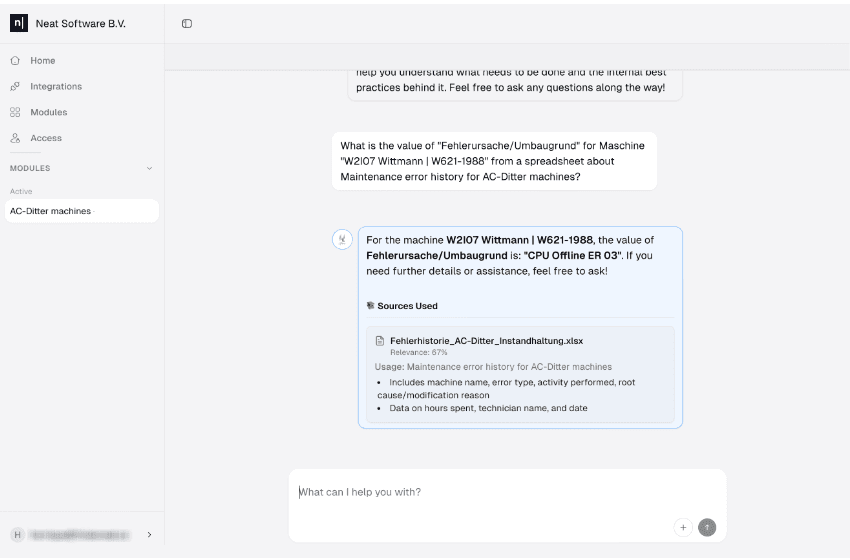Focus the "What can I help you with?" field
This screenshot has width=850, height=560.
click(500, 492)
